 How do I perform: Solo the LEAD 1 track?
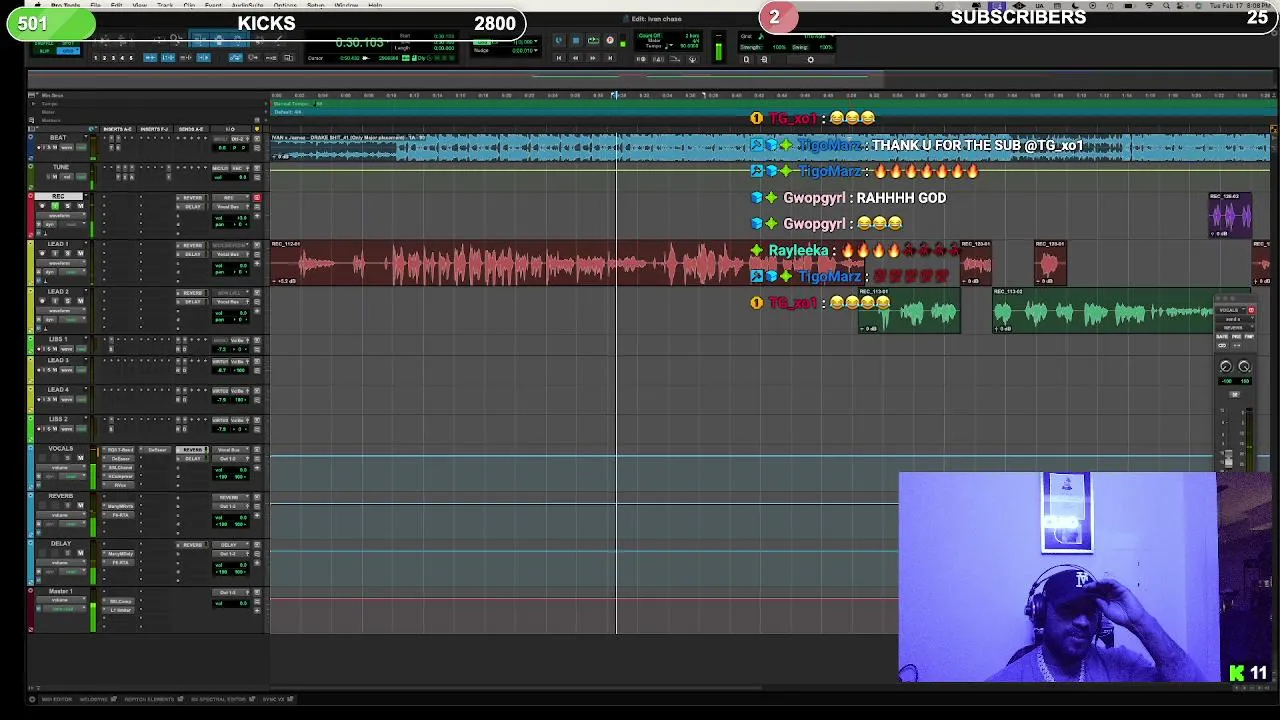coord(67,253)
